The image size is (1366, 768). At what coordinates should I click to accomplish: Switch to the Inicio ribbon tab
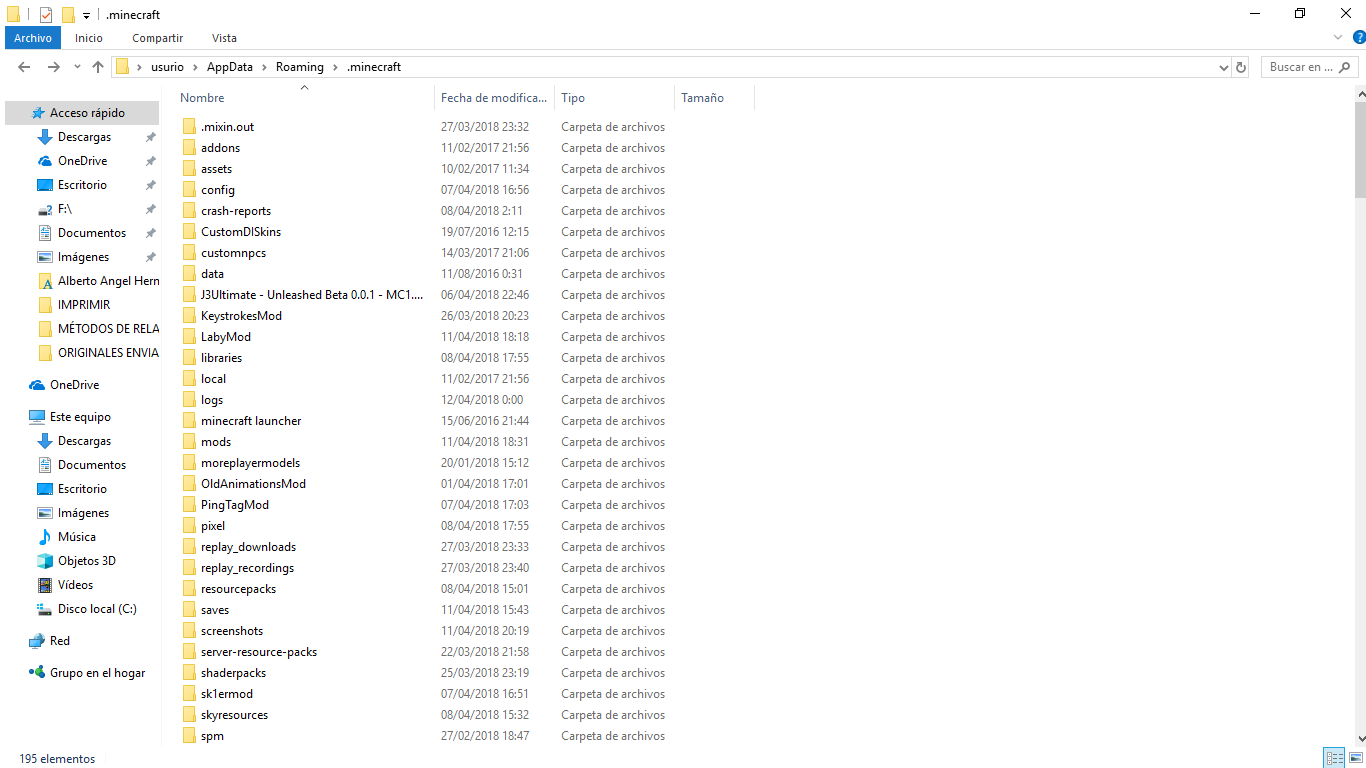[x=89, y=38]
